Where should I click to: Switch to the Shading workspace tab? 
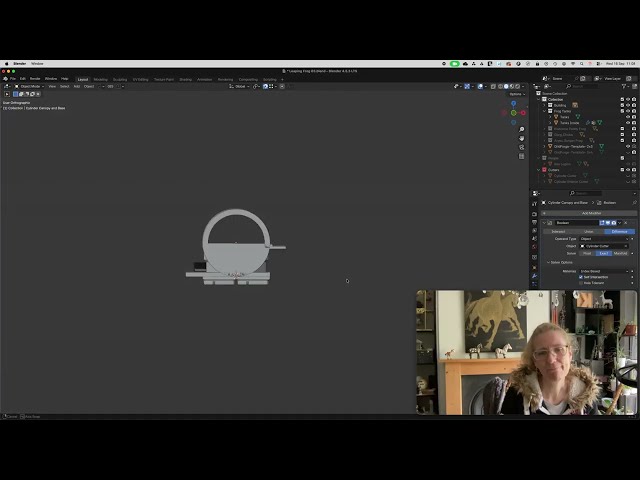tap(186, 80)
